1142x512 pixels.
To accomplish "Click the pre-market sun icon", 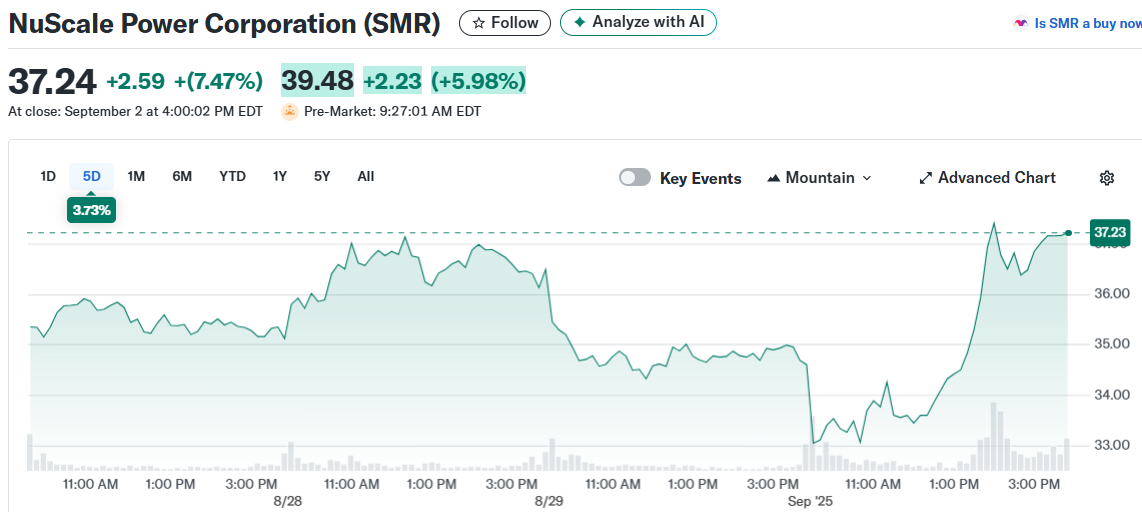I will (x=290, y=111).
